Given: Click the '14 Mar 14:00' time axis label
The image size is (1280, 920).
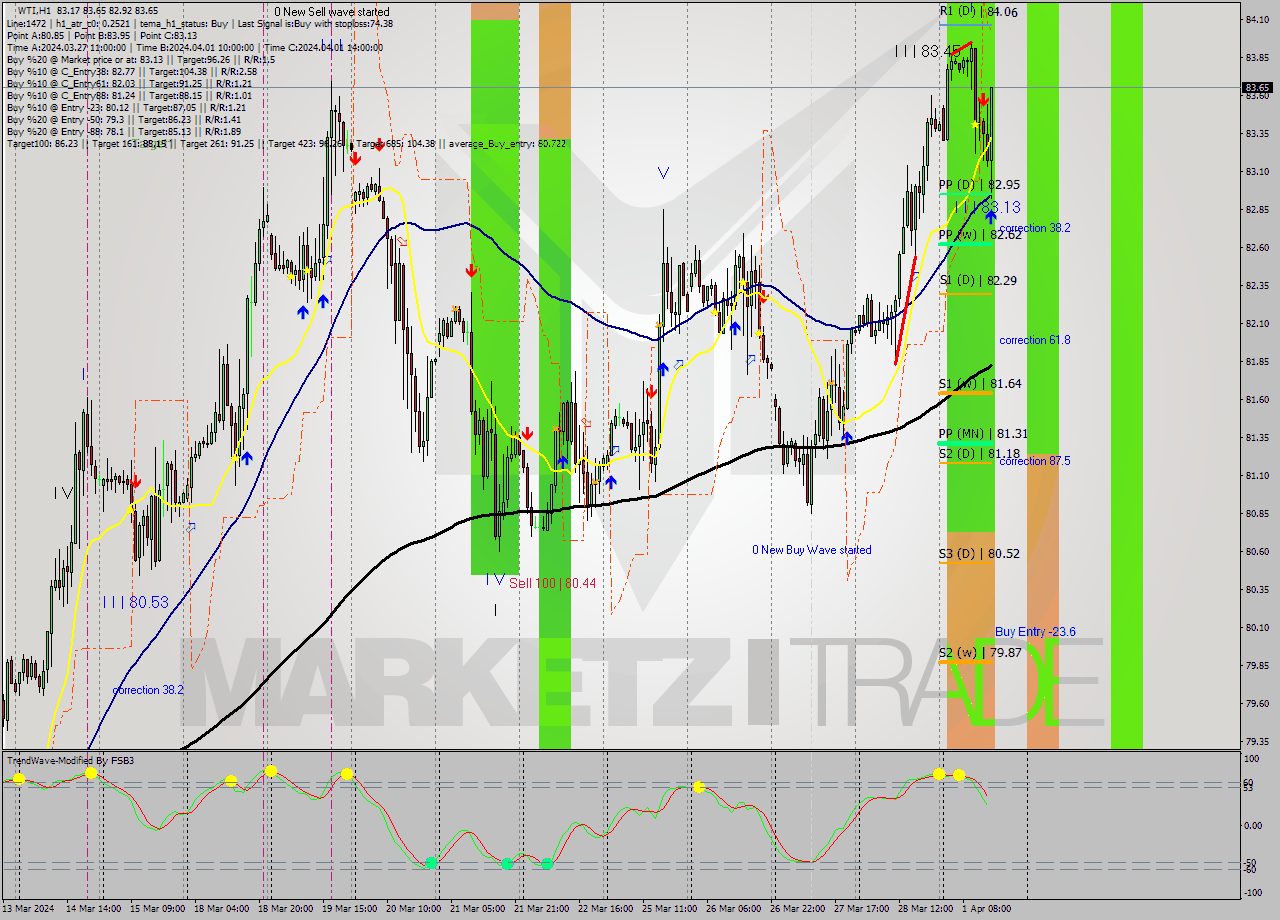Looking at the screenshot, I should (x=95, y=909).
